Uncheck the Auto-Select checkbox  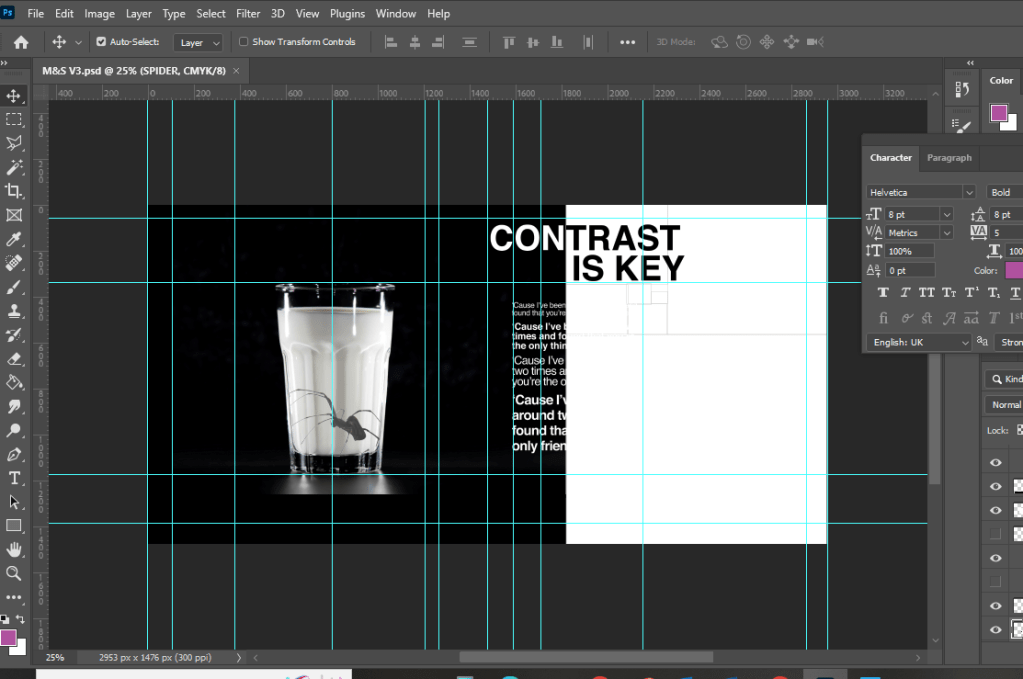click(x=101, y=42)
